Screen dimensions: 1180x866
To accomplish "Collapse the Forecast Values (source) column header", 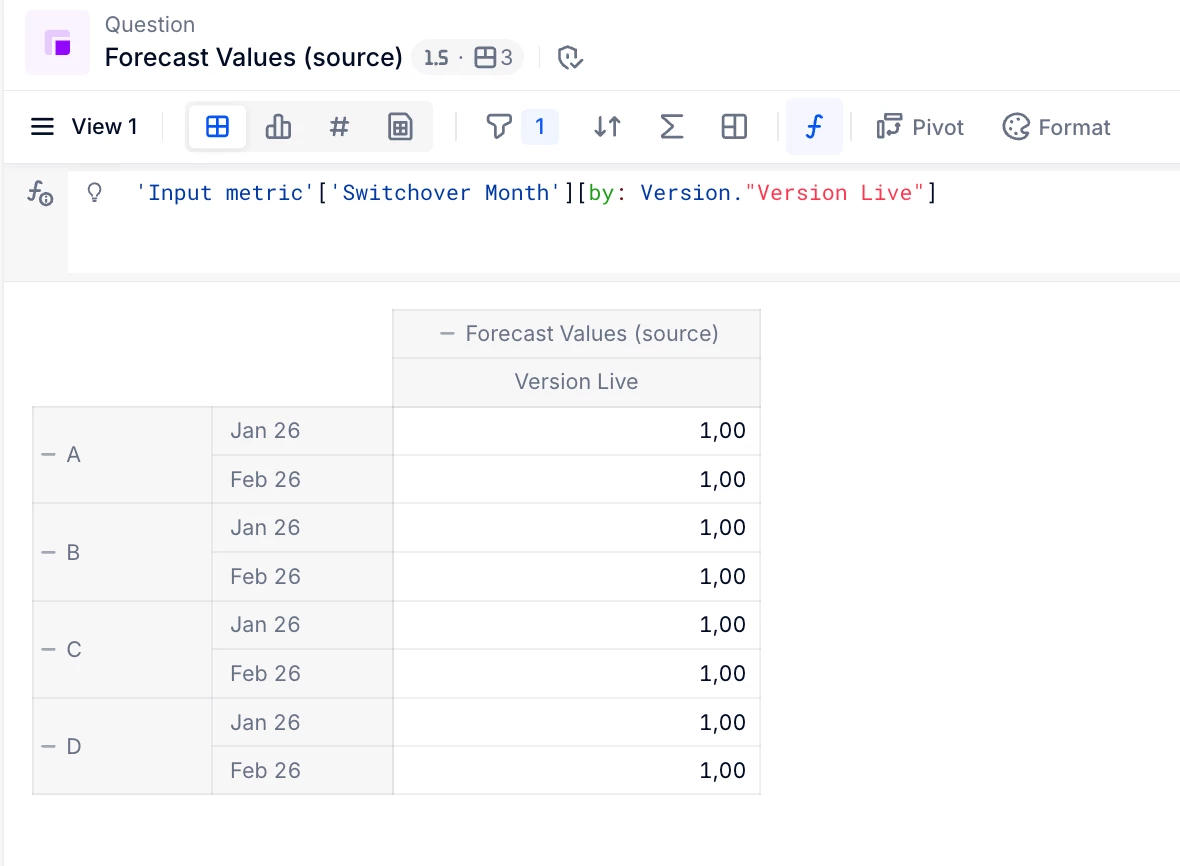I will [x=448, y=334].
